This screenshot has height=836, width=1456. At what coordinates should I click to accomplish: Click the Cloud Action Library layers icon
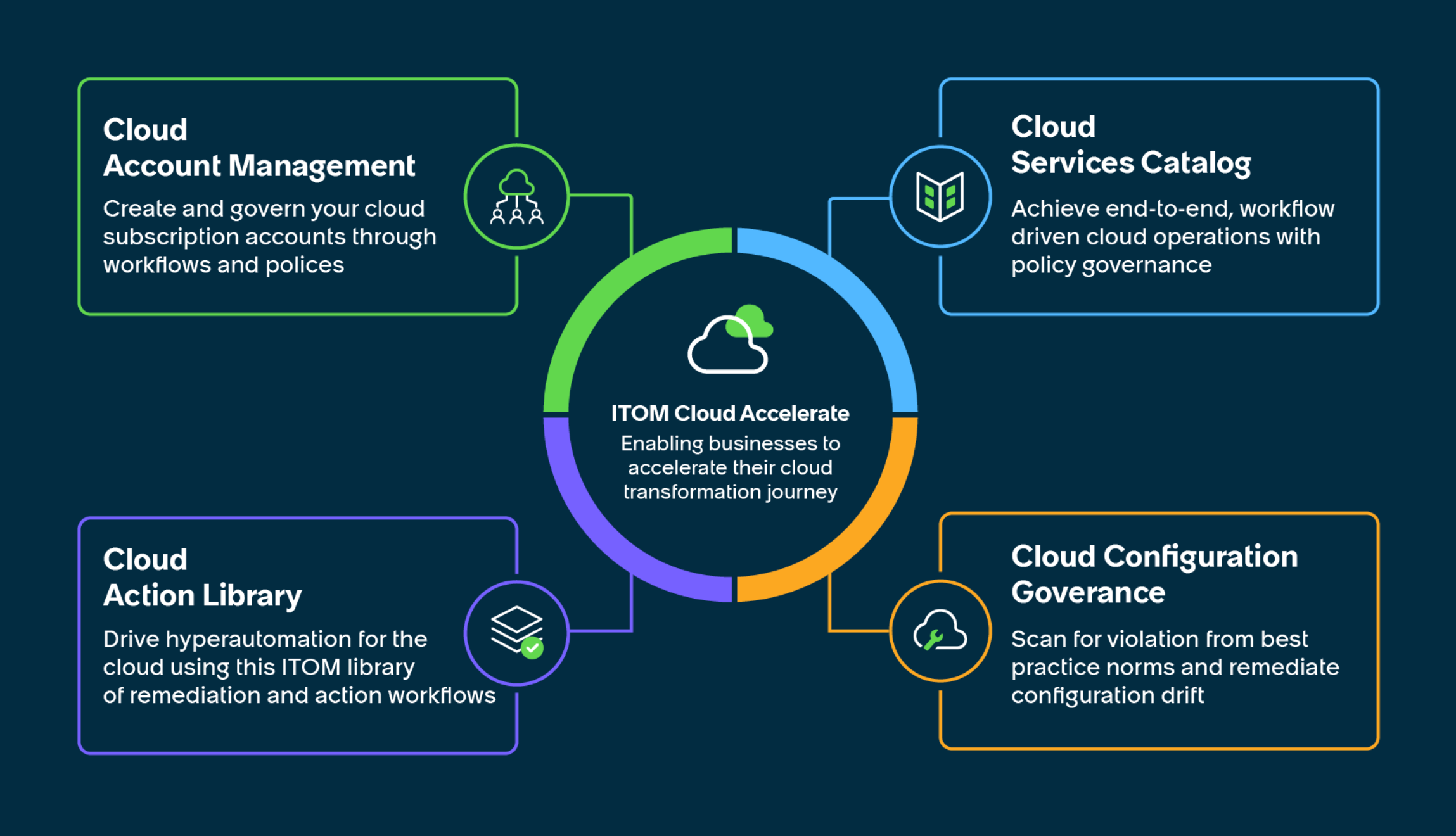517,632
